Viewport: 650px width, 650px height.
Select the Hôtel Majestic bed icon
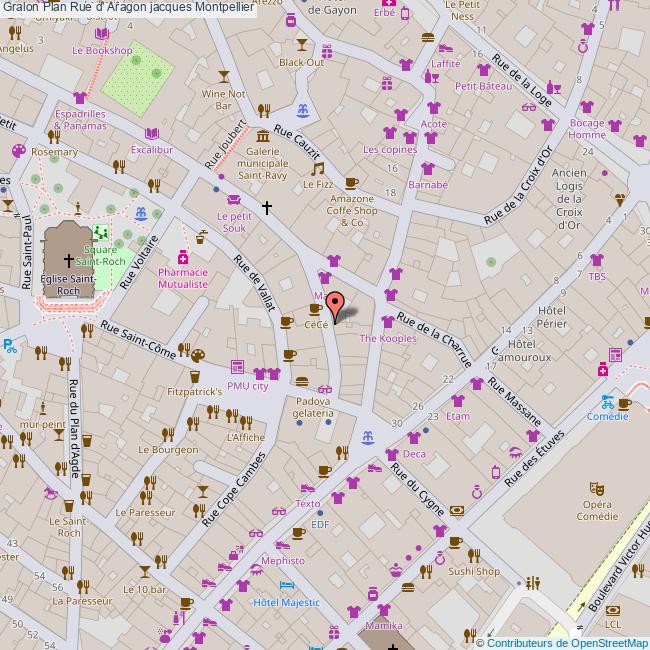(x=287, y=587)
